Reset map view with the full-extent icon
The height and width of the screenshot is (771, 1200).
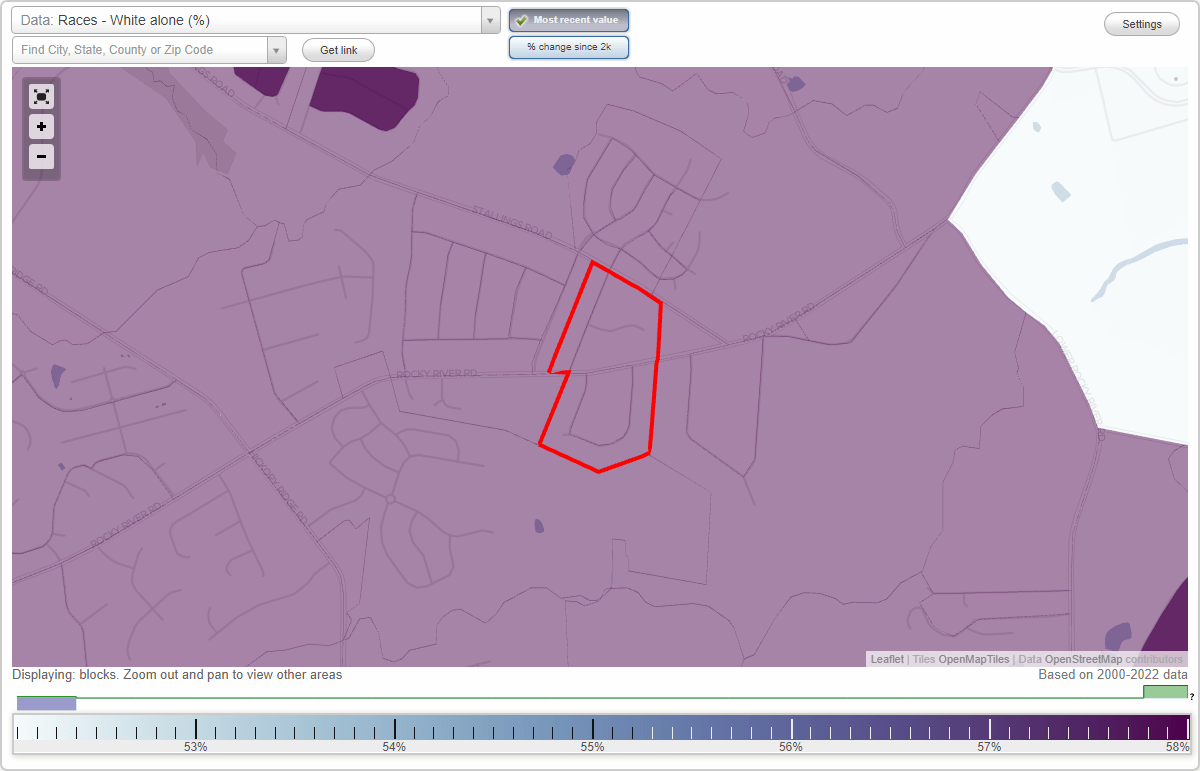(x=41, y=97)
